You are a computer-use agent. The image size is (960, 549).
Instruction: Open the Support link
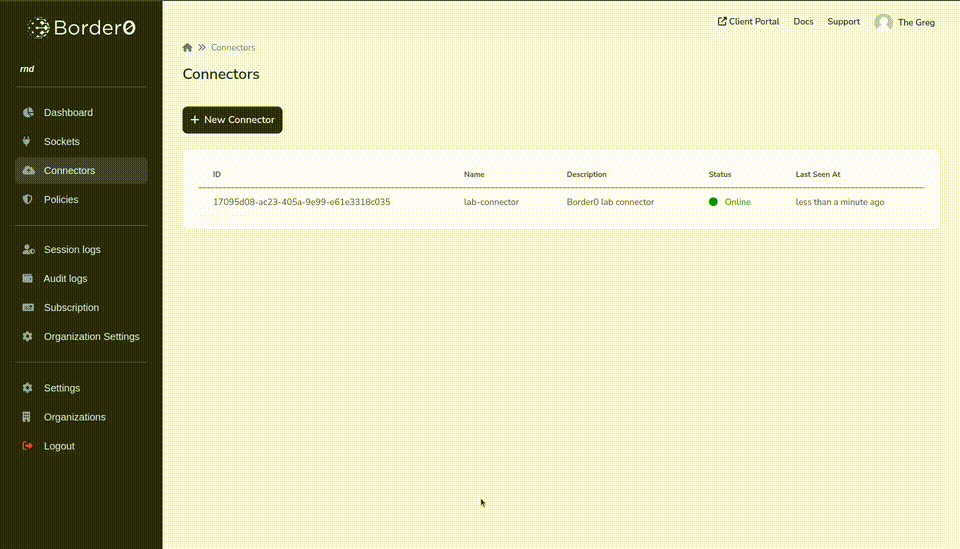[844, 21]
